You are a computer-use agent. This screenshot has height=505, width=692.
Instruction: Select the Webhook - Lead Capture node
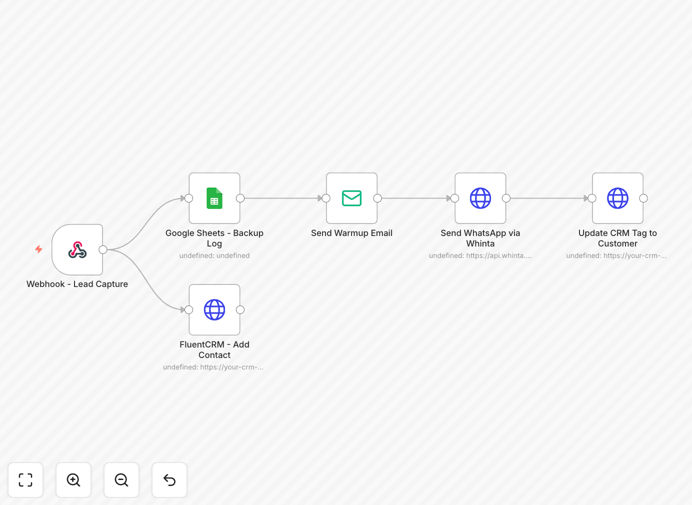(77, 250)
